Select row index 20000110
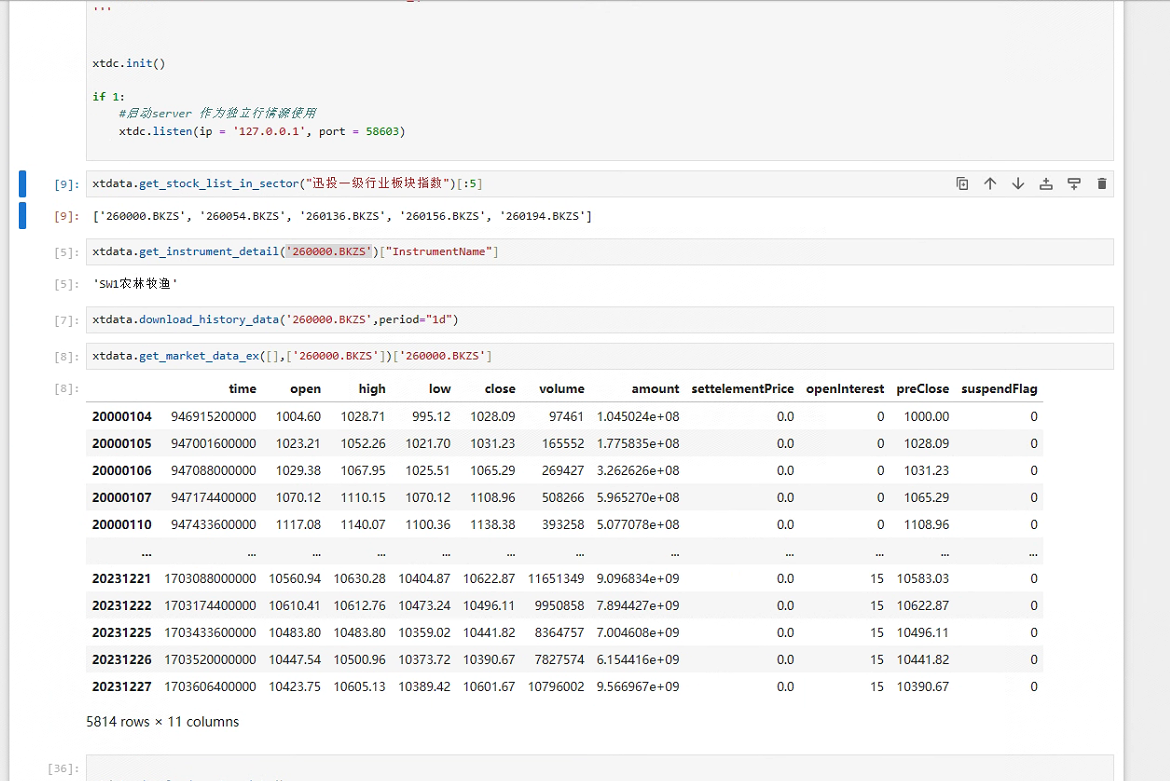 tap(122, 524)
